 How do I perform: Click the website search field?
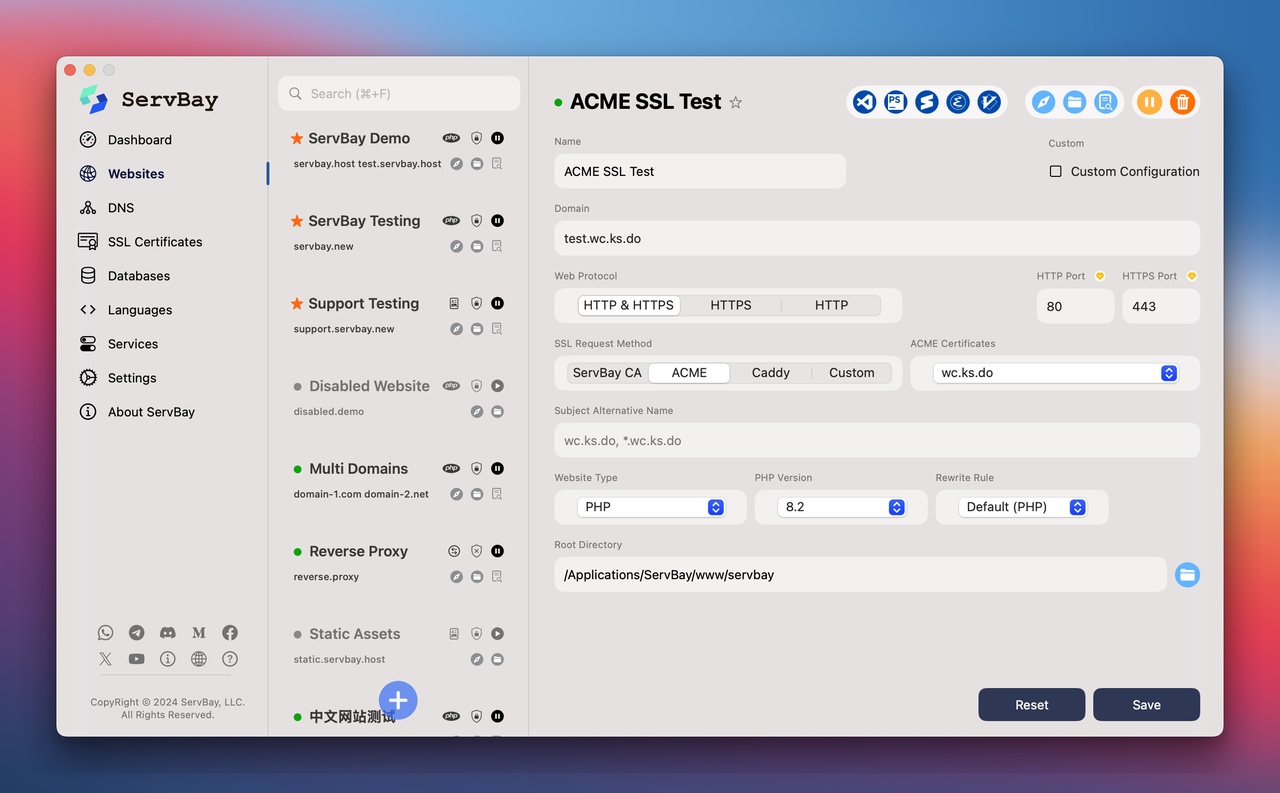399,94
